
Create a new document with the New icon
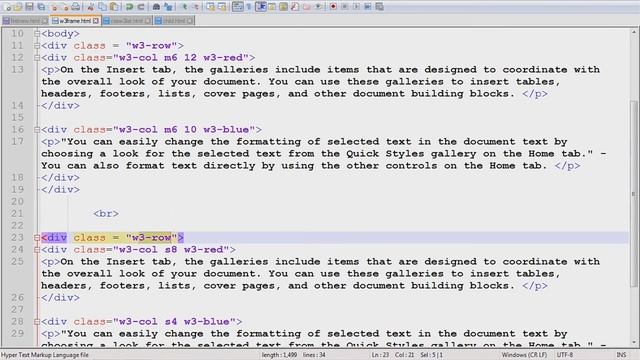pyautogui.click(x=8, y=7)
